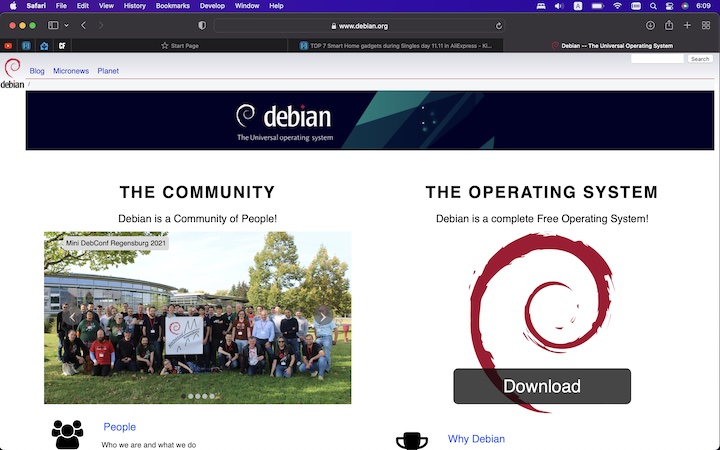Add a new tab with plus icon

point(687,25)
